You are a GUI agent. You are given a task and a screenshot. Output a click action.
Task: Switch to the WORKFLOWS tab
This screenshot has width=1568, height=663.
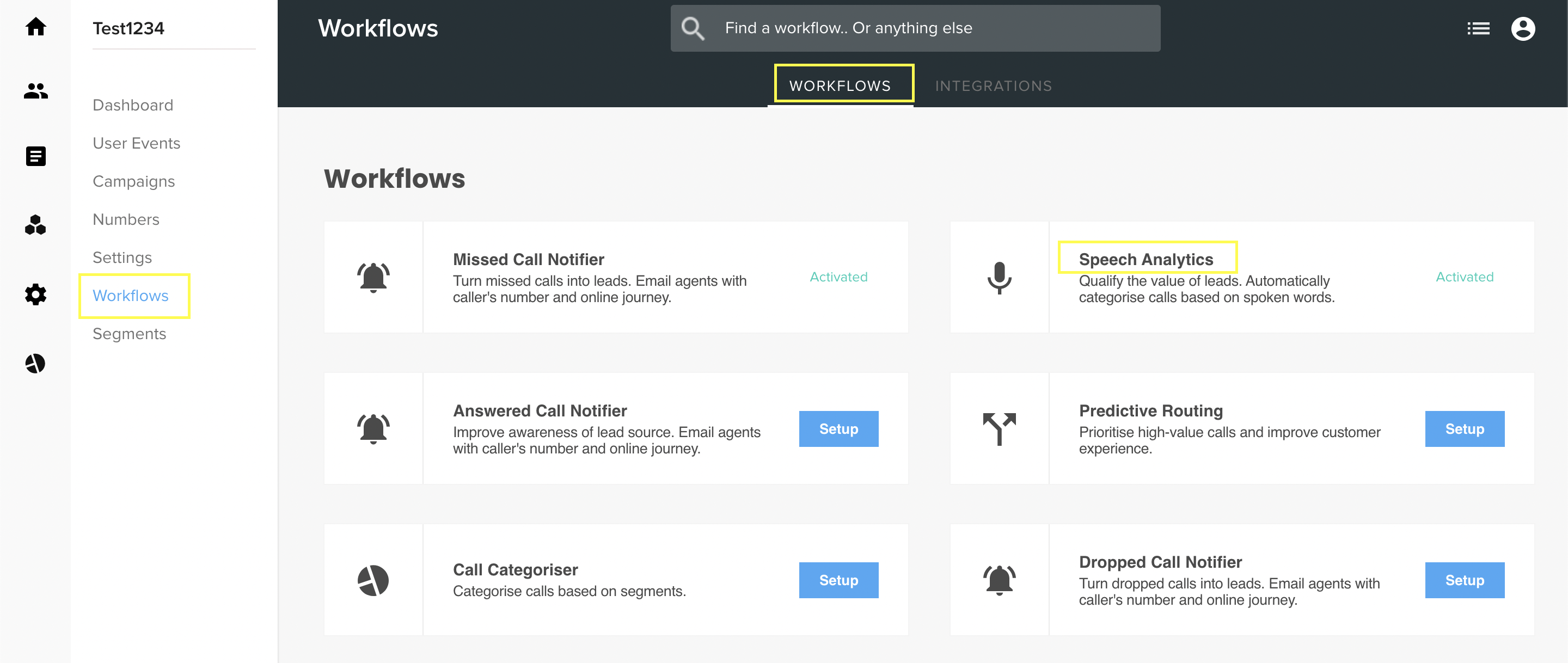coord(840,86)
